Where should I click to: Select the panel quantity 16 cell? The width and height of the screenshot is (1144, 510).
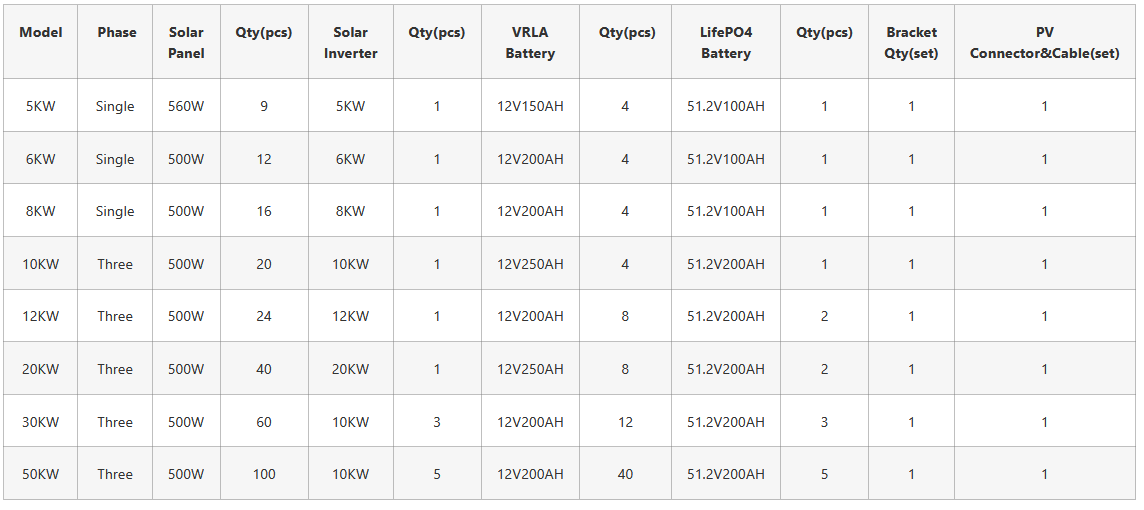click(264, 211)
